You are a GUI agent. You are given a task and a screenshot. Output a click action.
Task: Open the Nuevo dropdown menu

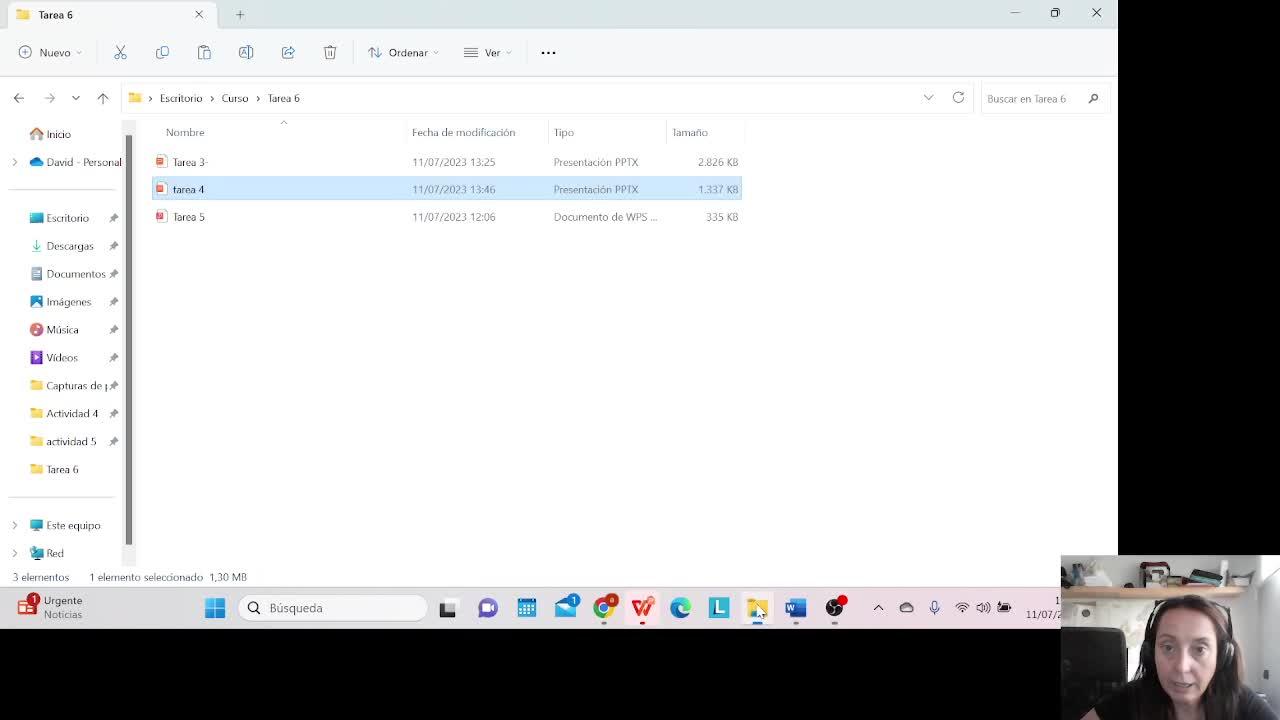[49, 52]
